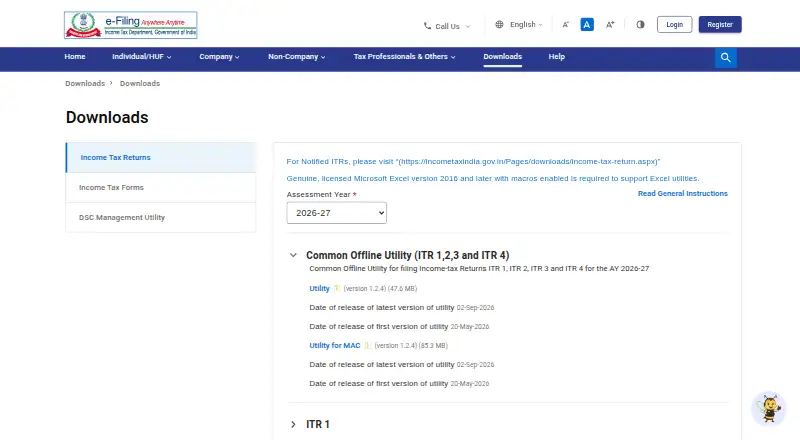Click the globe icon next to English

(x=499, y=25)
